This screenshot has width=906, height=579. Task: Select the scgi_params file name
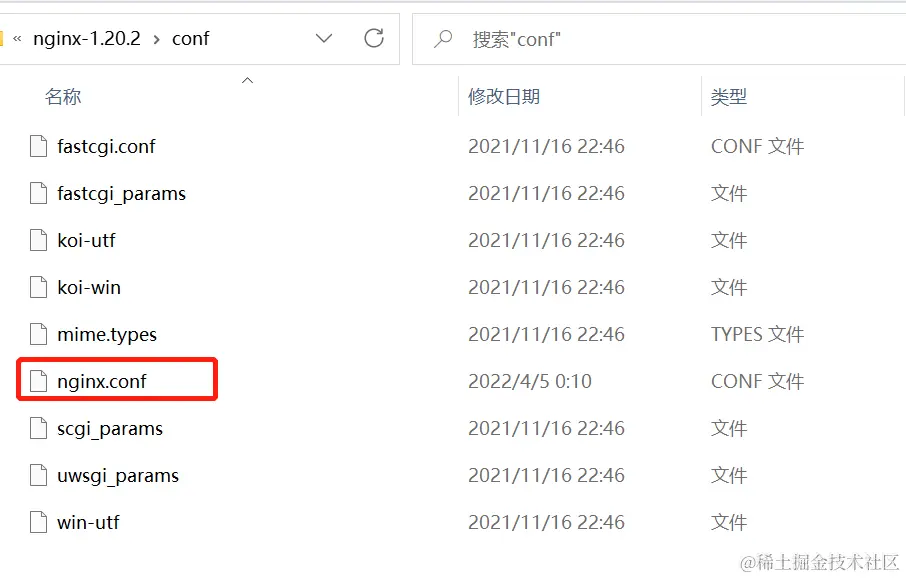pyautogui.click(x=110, y=429)
